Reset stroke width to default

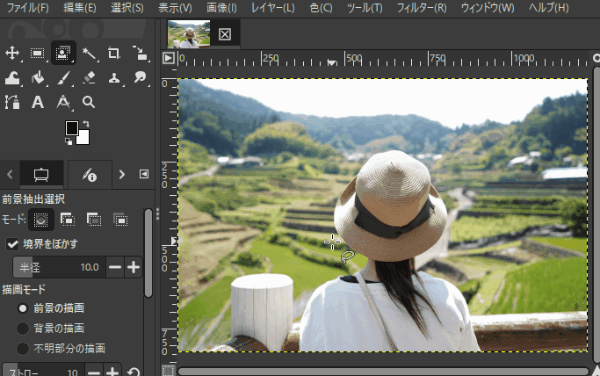tap(134, 372)
